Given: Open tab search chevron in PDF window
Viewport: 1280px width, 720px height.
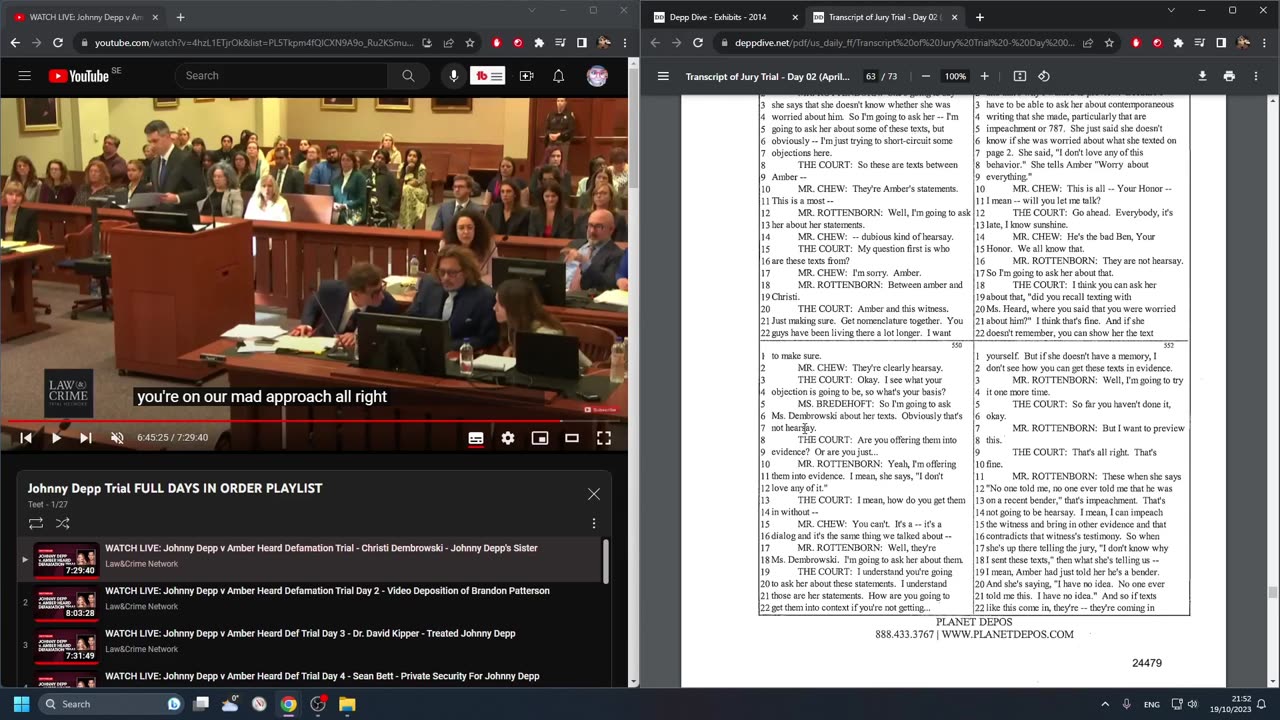Looking at the screenshot, I should pos(1171,11).
